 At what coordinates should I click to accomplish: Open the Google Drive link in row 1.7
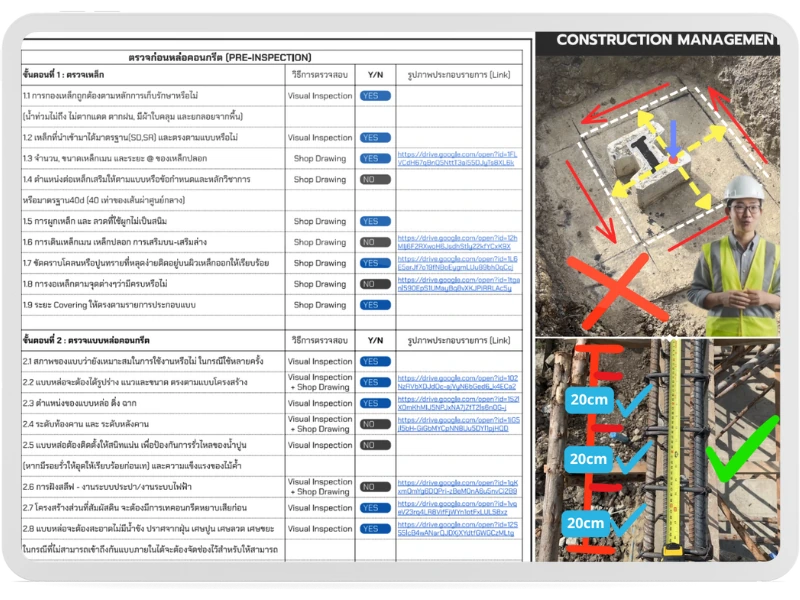coord(457,263)
